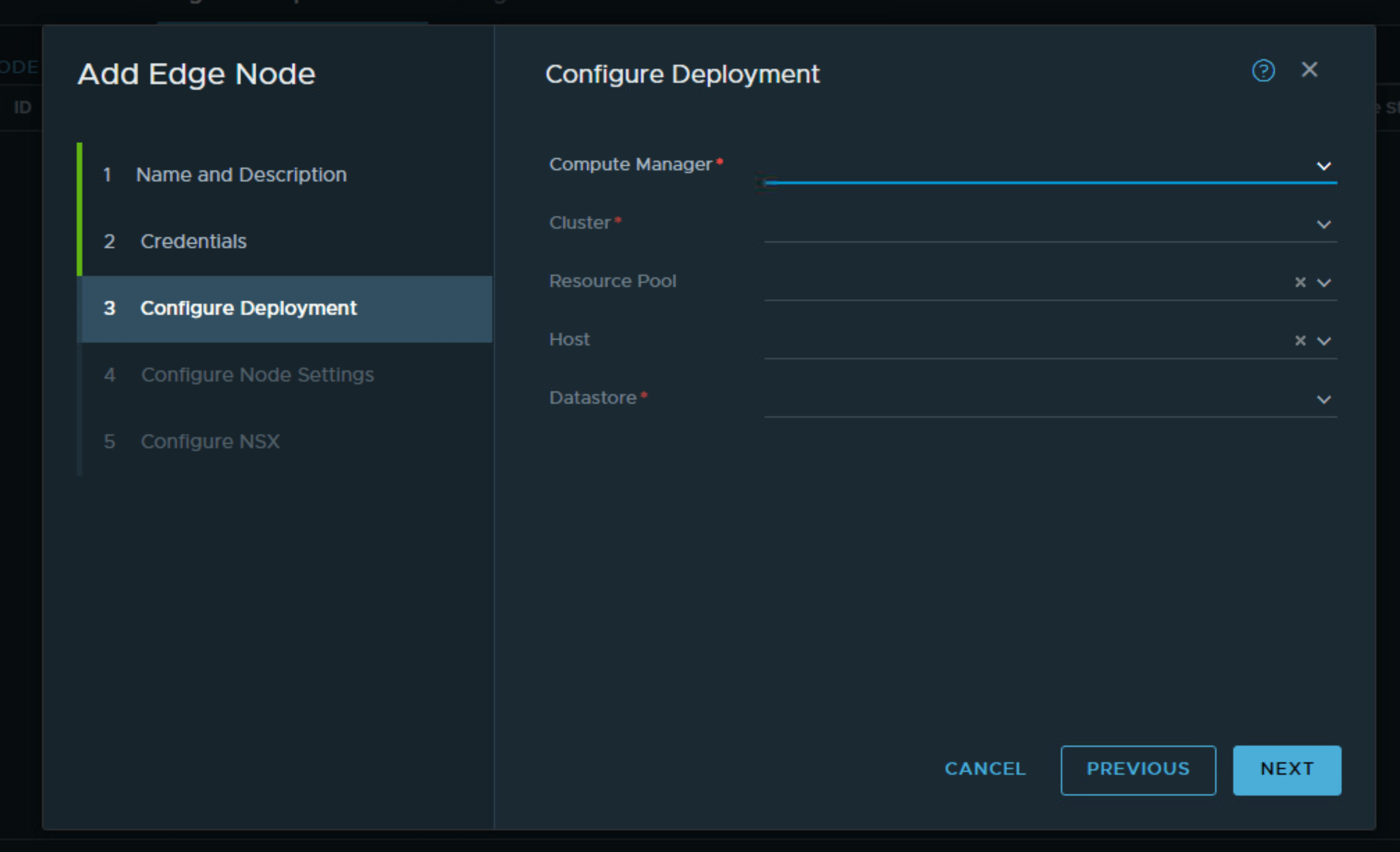The height and width of the screenshot is (852, 1400).
Task: Click the NEXT button
Action: [x=1287, y=770]
